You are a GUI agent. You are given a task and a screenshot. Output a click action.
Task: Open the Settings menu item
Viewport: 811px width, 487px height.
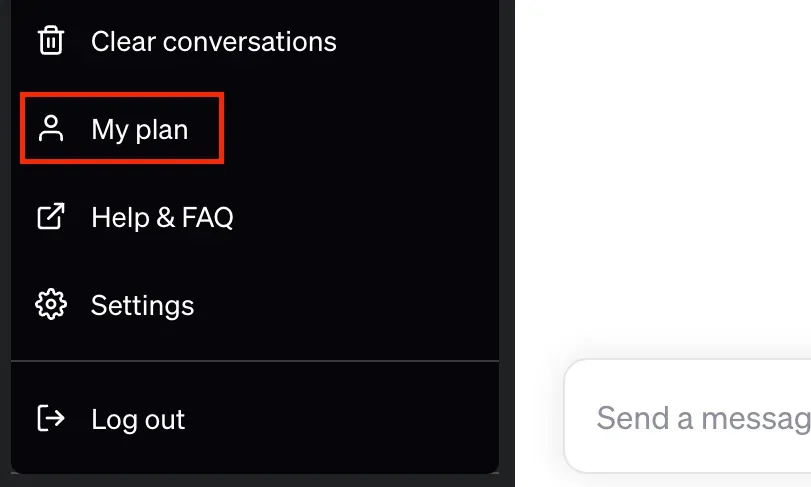pos(254,305)
